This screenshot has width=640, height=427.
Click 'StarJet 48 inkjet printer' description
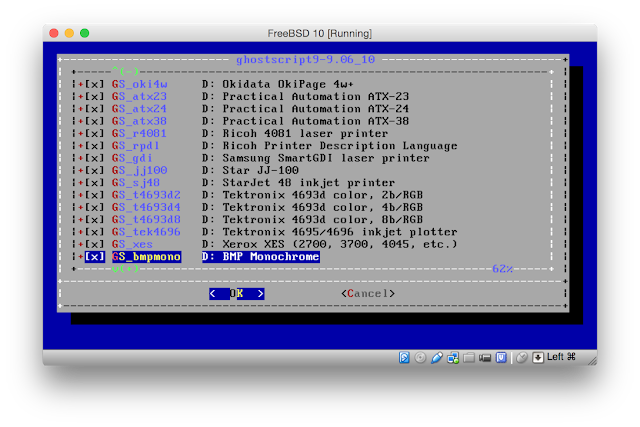coord(309,182)
